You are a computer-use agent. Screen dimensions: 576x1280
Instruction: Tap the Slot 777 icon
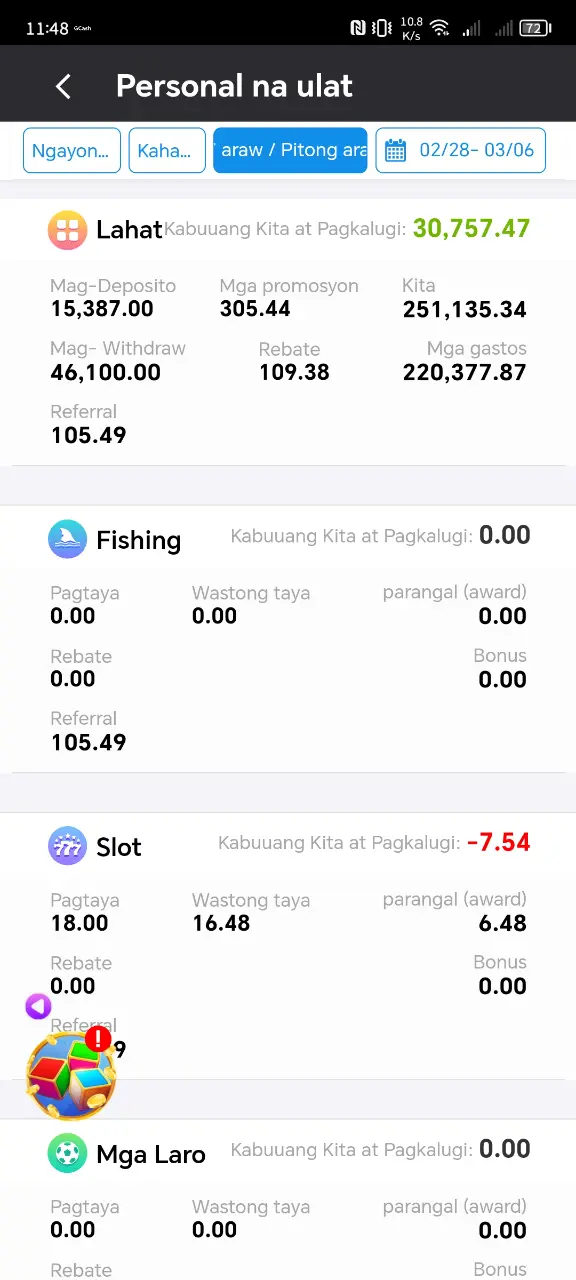(x=67, y=847)
